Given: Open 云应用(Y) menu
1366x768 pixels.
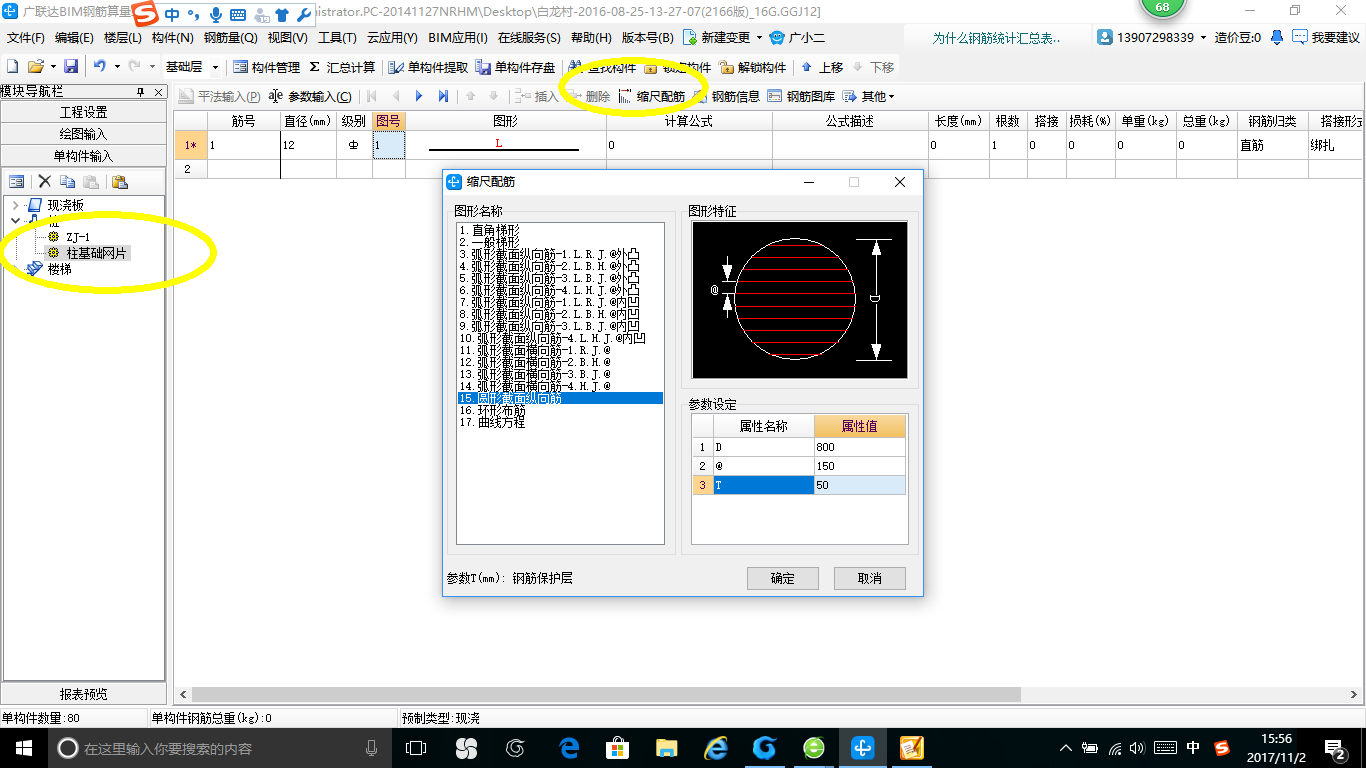Looking at the screenshot, I should tap(392, 38).
